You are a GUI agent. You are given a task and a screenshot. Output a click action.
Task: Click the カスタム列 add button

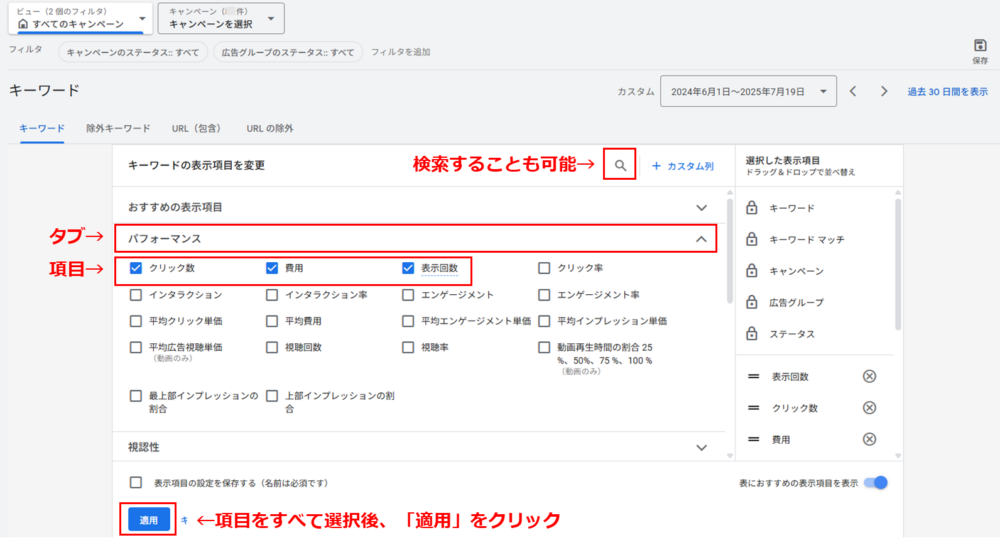[x=682, y=166]
